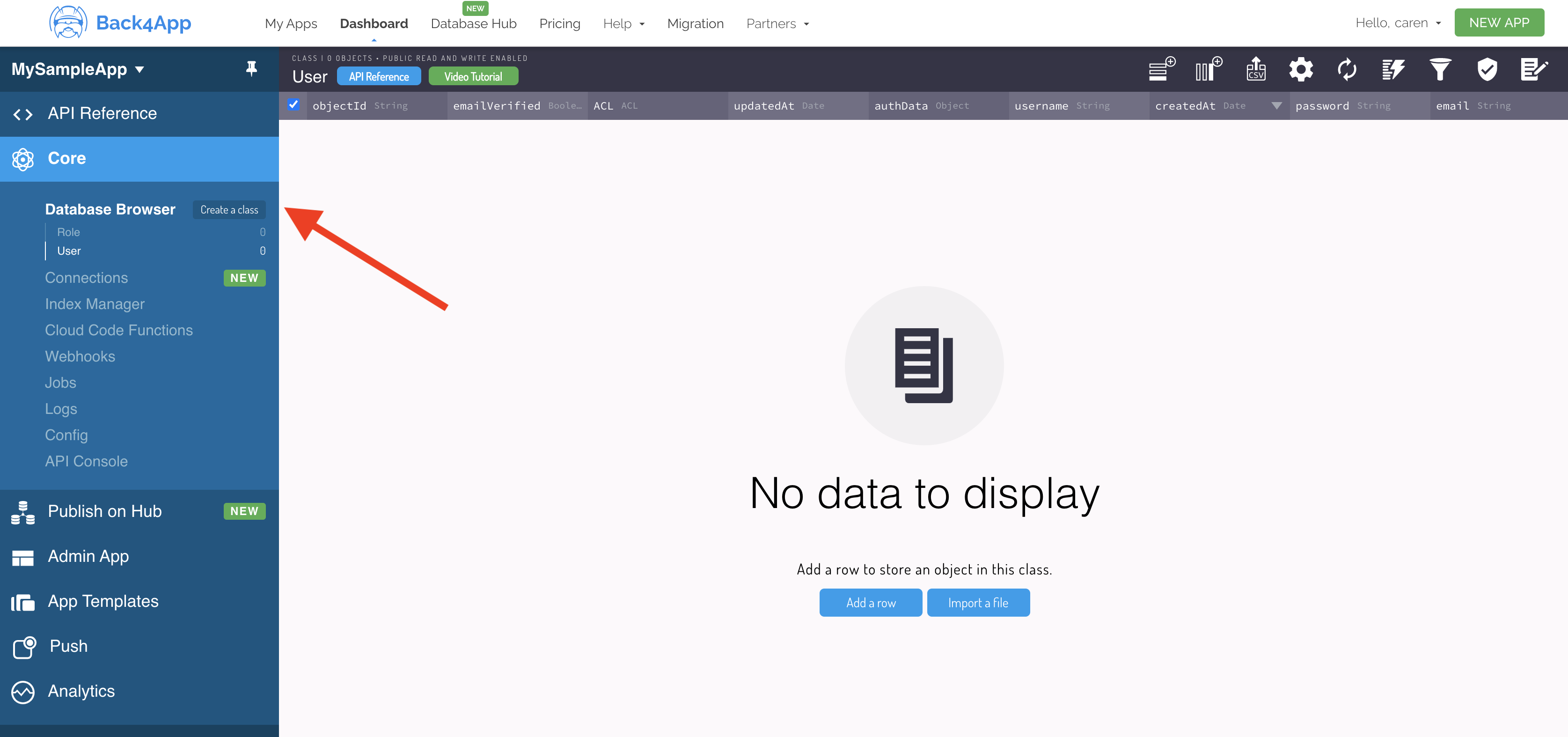Pin the sidebar with the pushpin icon
This screenshot has height=737, width=1568.
pos(251,69)
